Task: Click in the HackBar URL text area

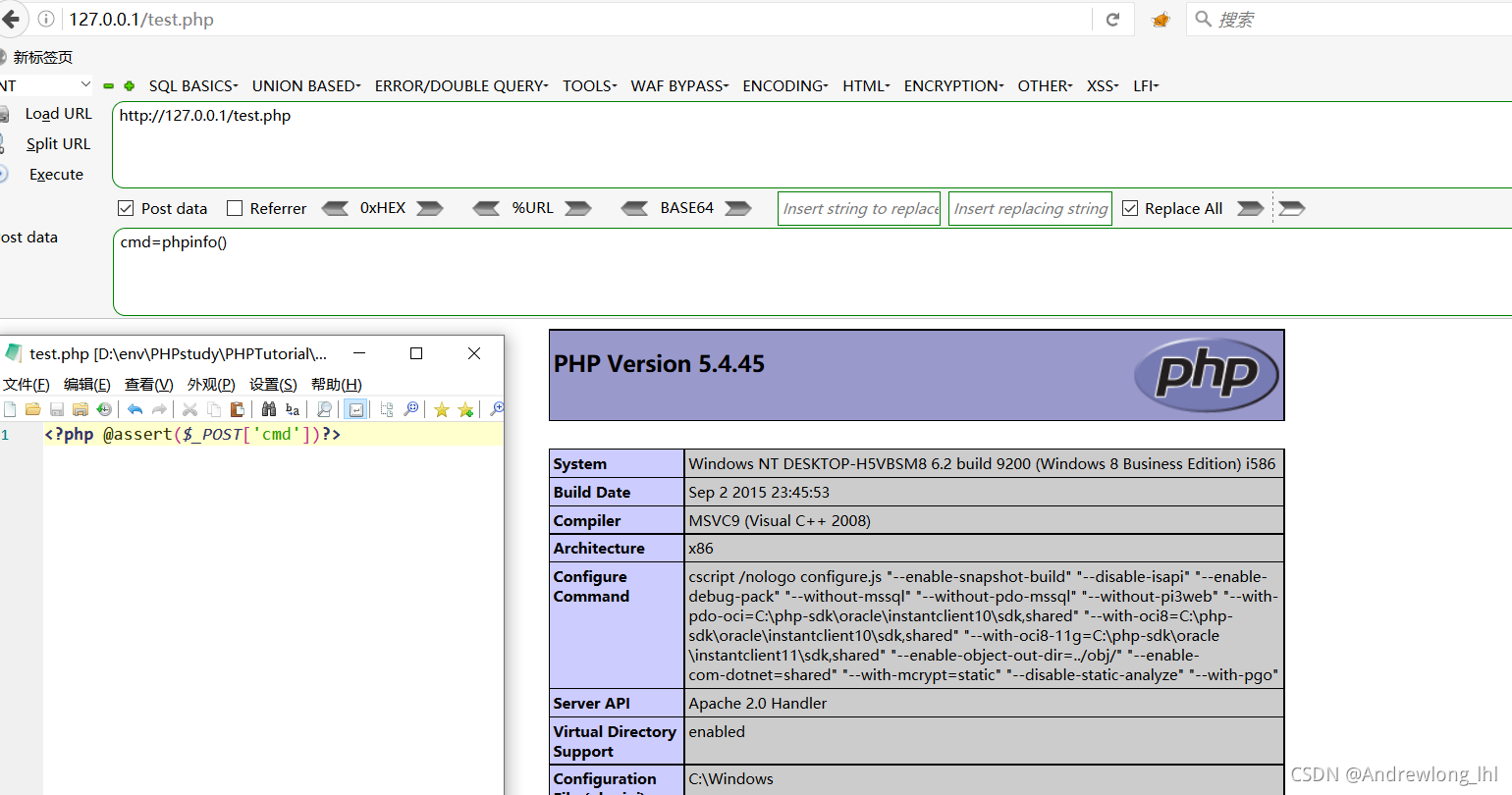Action: (x=812, y=144)
